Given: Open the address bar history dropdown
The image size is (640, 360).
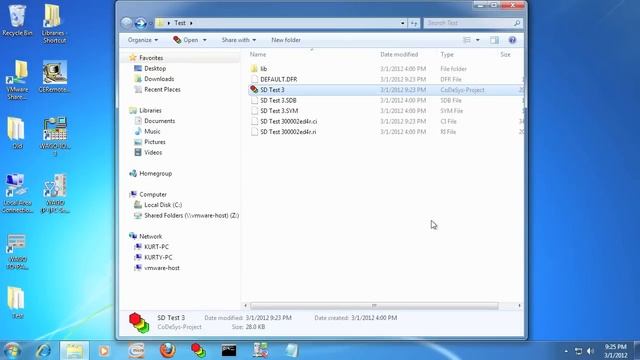Looking at the screenshot, I should click(x=402, y=23).
